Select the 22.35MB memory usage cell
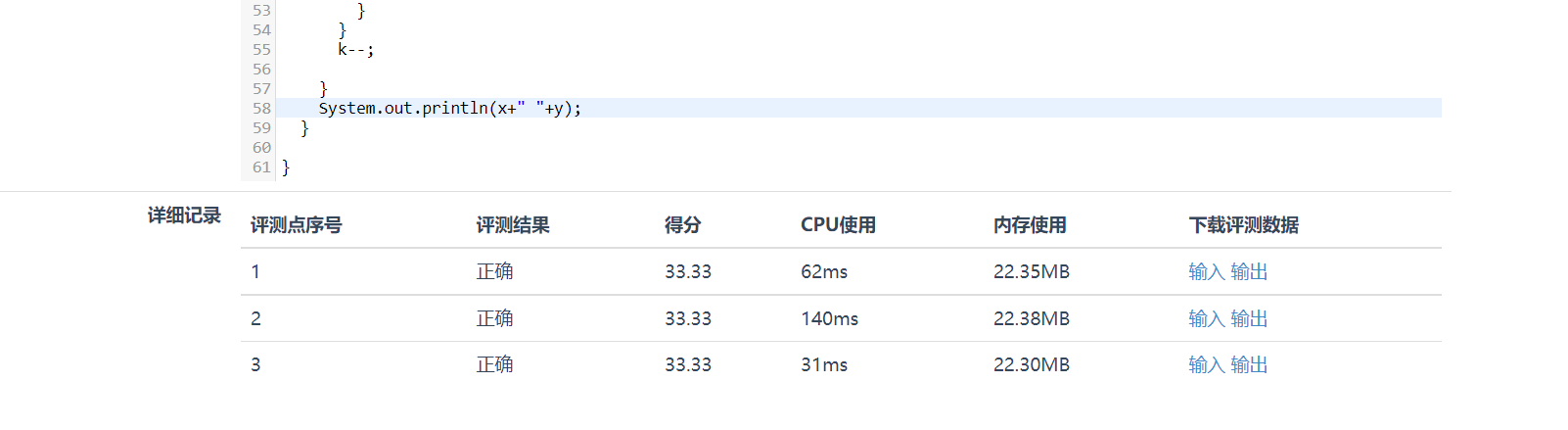This screenshot has width=1568, height=430. tap(1032, 271)
